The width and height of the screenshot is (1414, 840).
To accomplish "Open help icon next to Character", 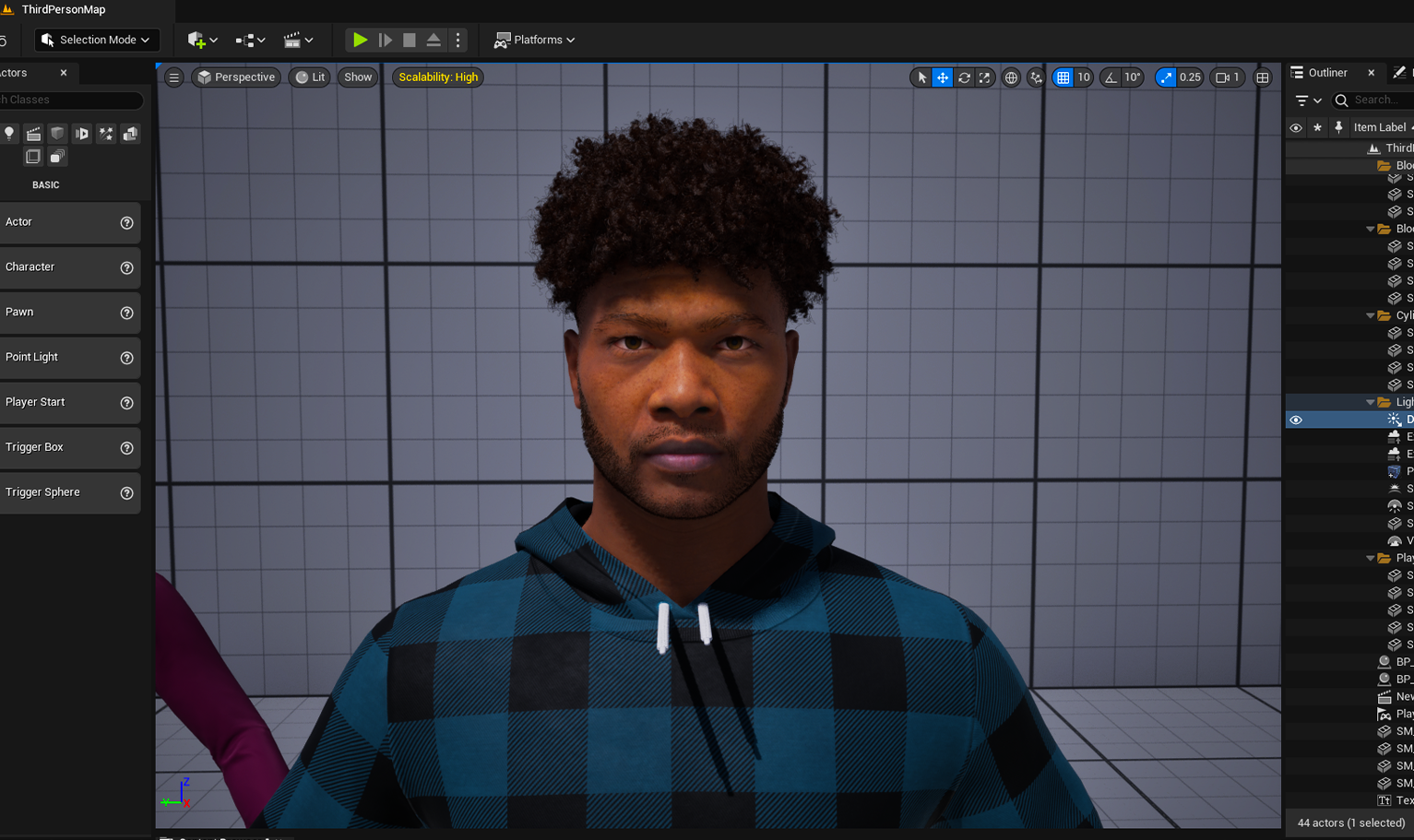I will [127, 268].
